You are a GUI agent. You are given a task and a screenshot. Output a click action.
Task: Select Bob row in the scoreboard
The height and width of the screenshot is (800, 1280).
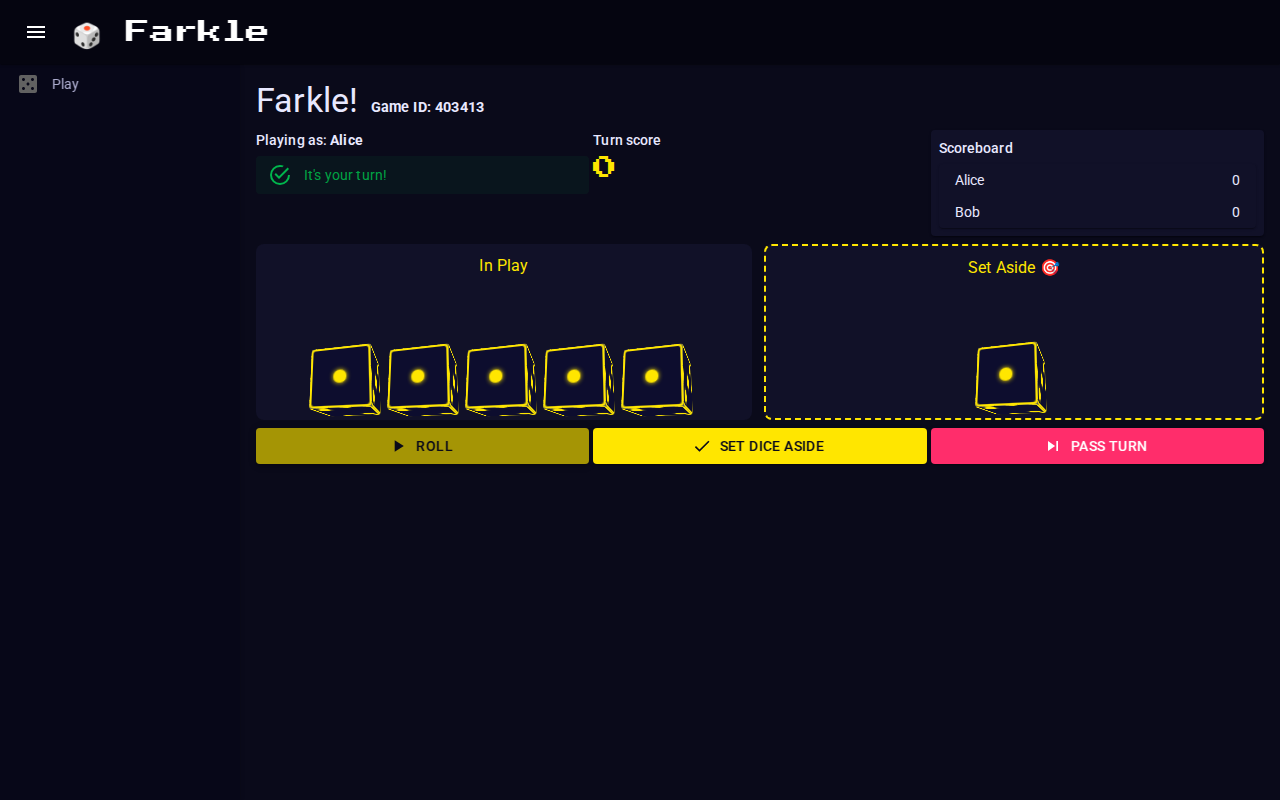(x=1097, y=212)
